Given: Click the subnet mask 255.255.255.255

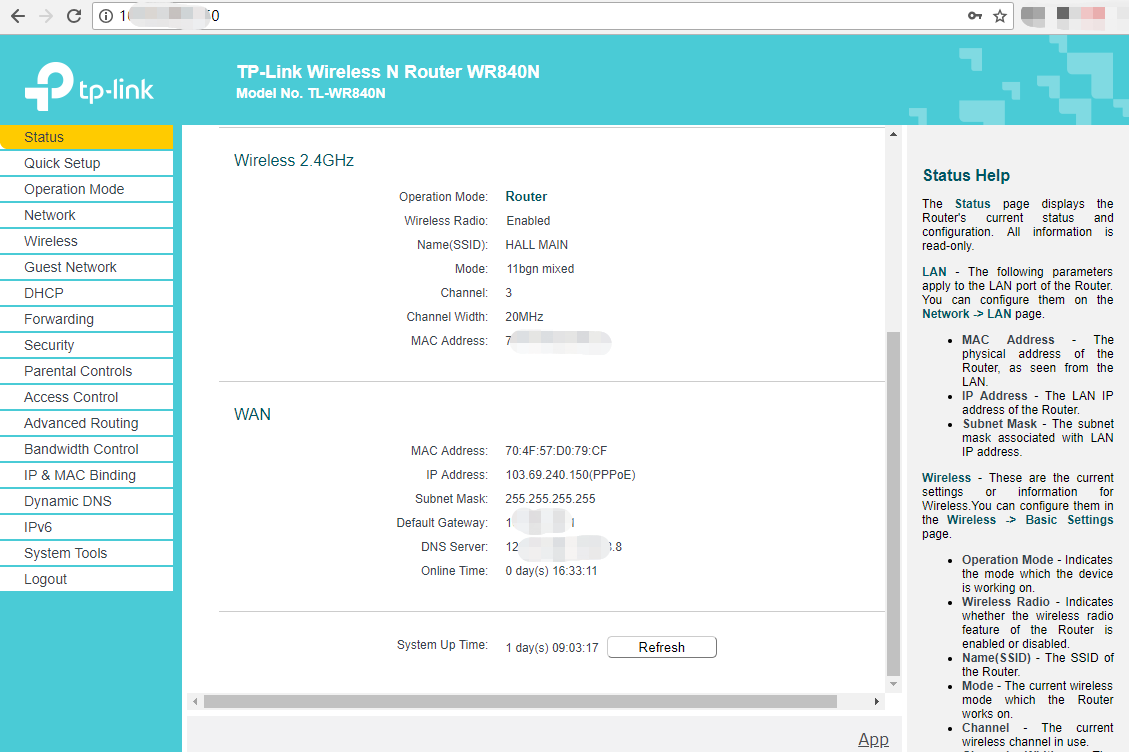Looking at the screenshot, I should click(550, 498).
